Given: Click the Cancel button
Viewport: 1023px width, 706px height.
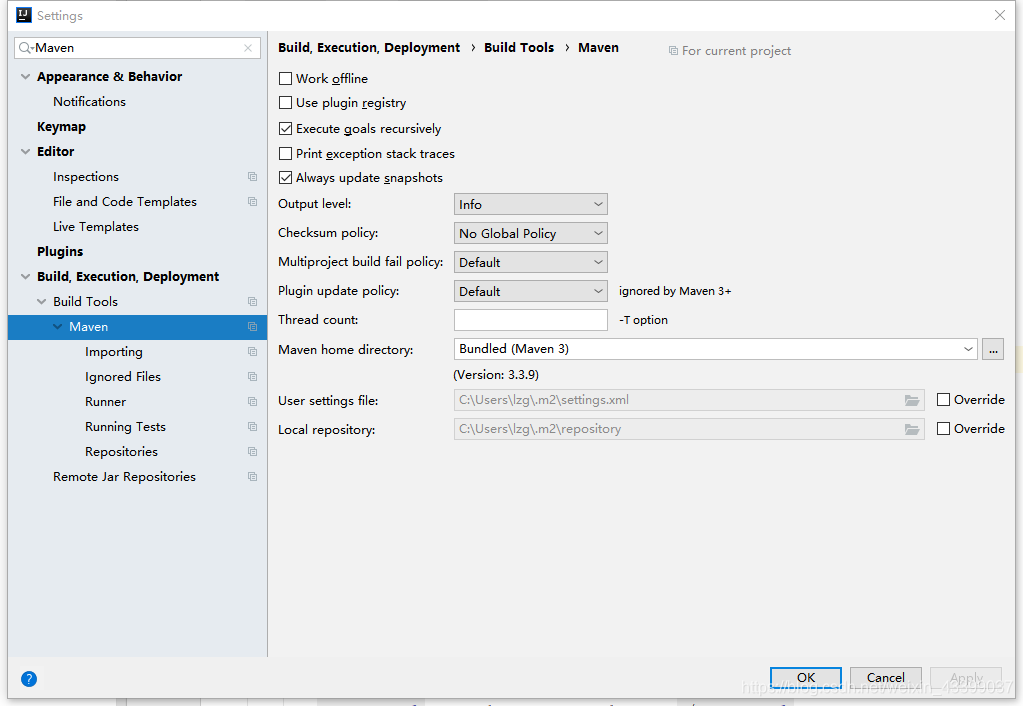Looking at the screenshot, I should [x=885, y=677].
